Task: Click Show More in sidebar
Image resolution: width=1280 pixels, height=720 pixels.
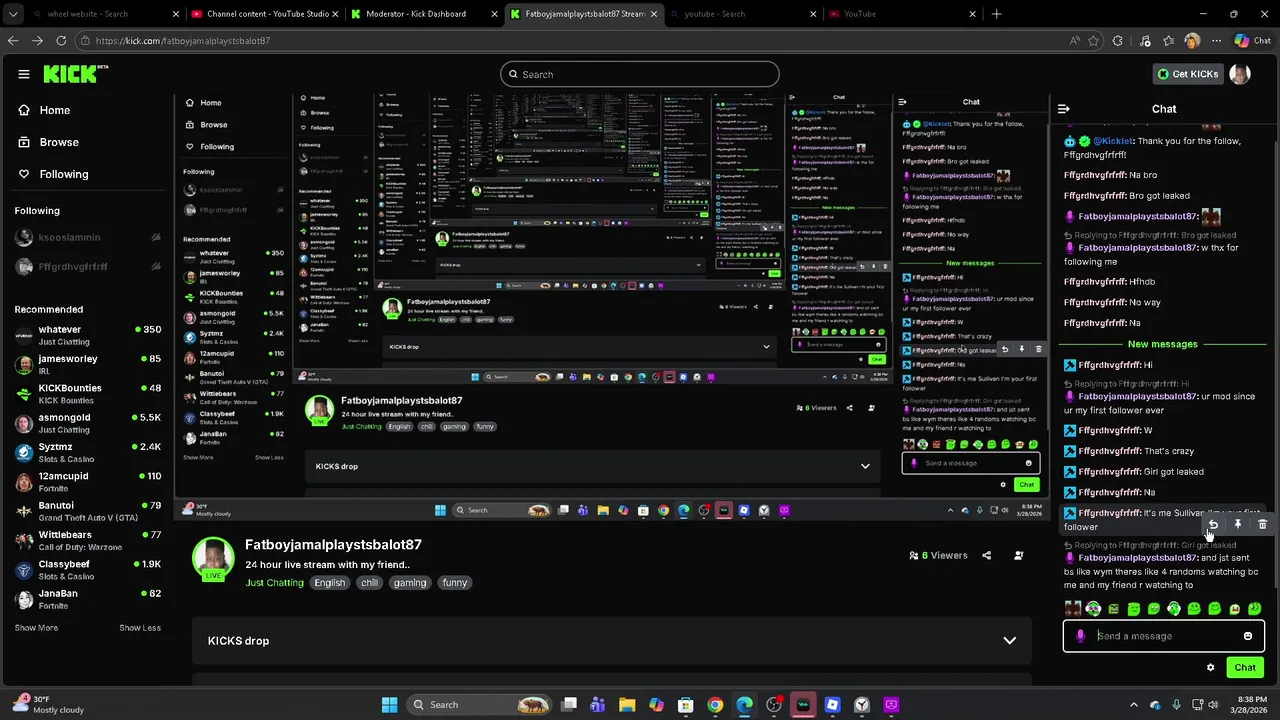Action: pyautogui.click(x=36, y=628)
